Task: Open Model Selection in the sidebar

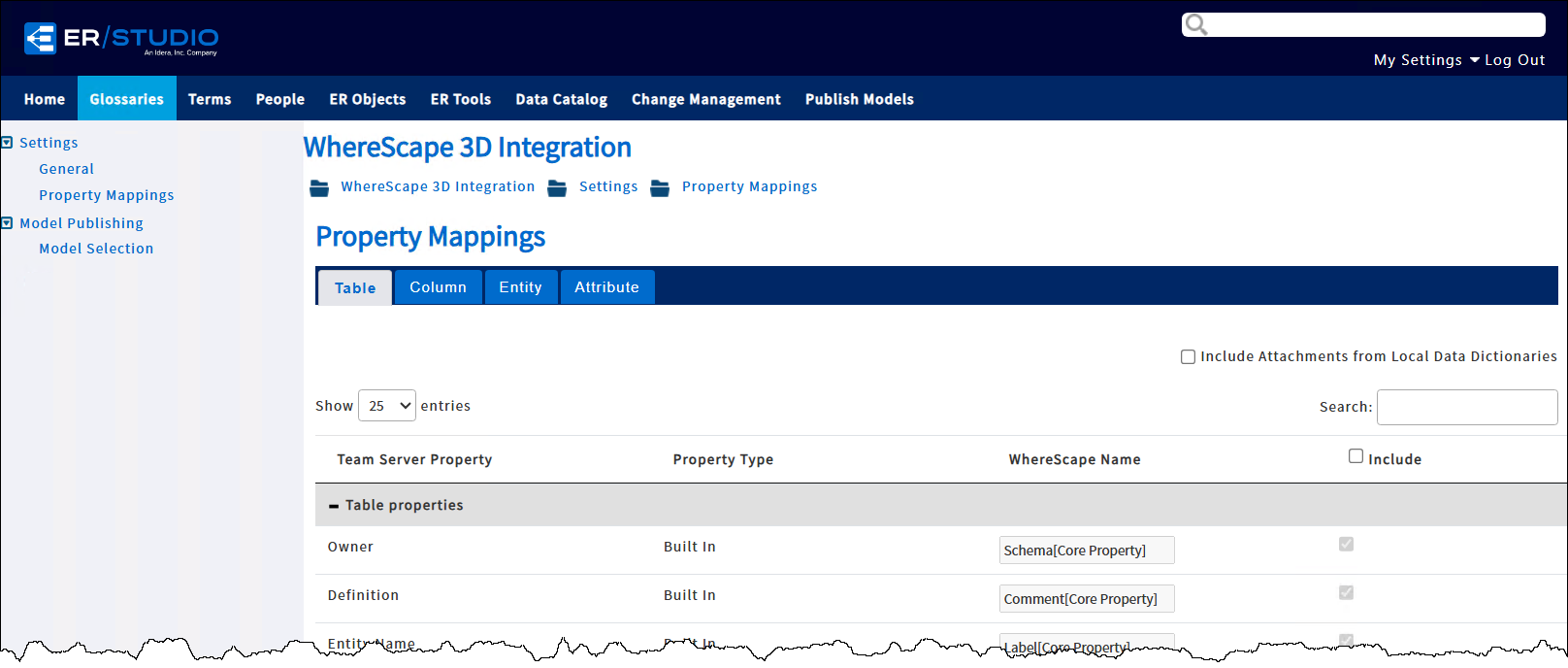Action: click(96, 249)
